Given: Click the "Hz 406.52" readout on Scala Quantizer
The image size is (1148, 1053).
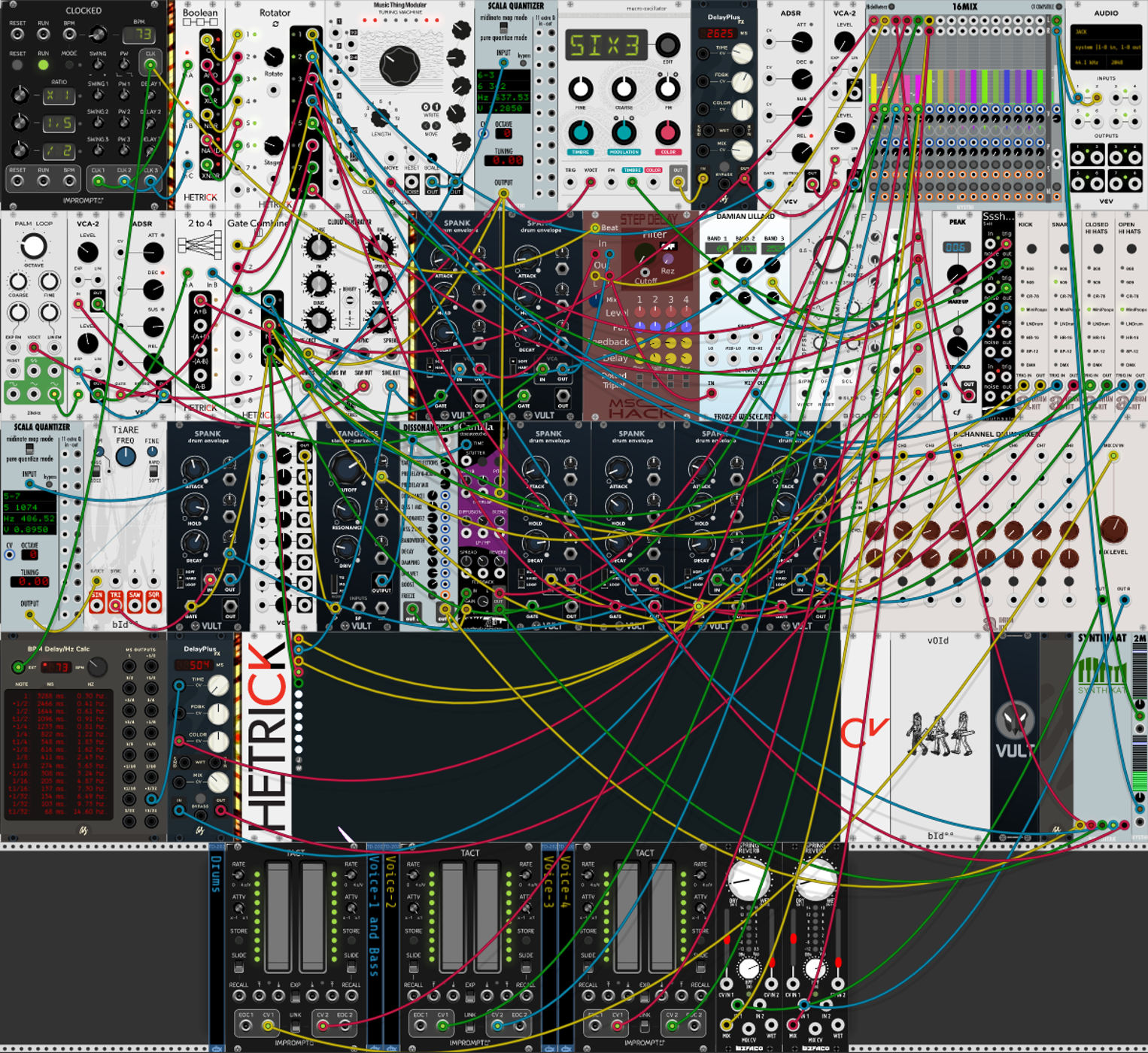Looking at the screenshot, I should click(x=29, y=518).
